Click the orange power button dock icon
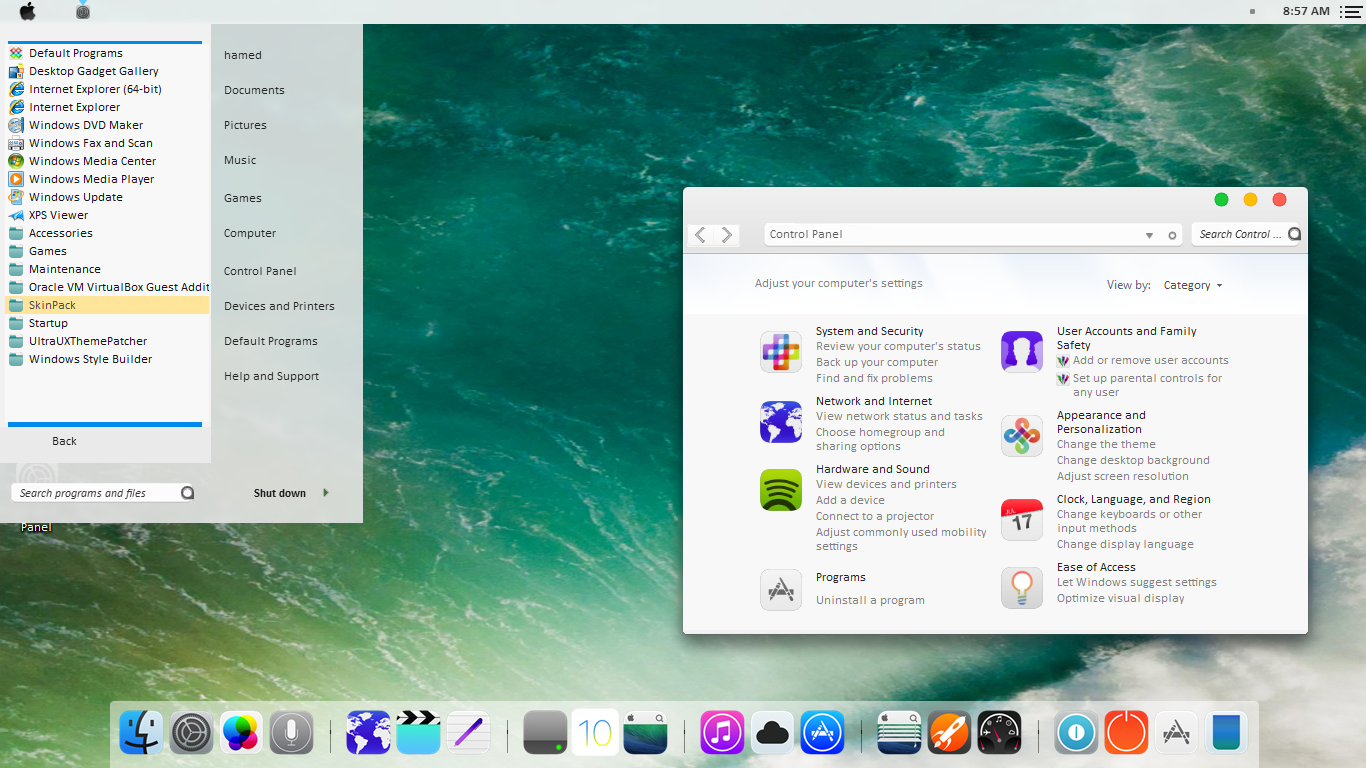The width and height of the screenshot is (1366, 768). click(1126, 733)
